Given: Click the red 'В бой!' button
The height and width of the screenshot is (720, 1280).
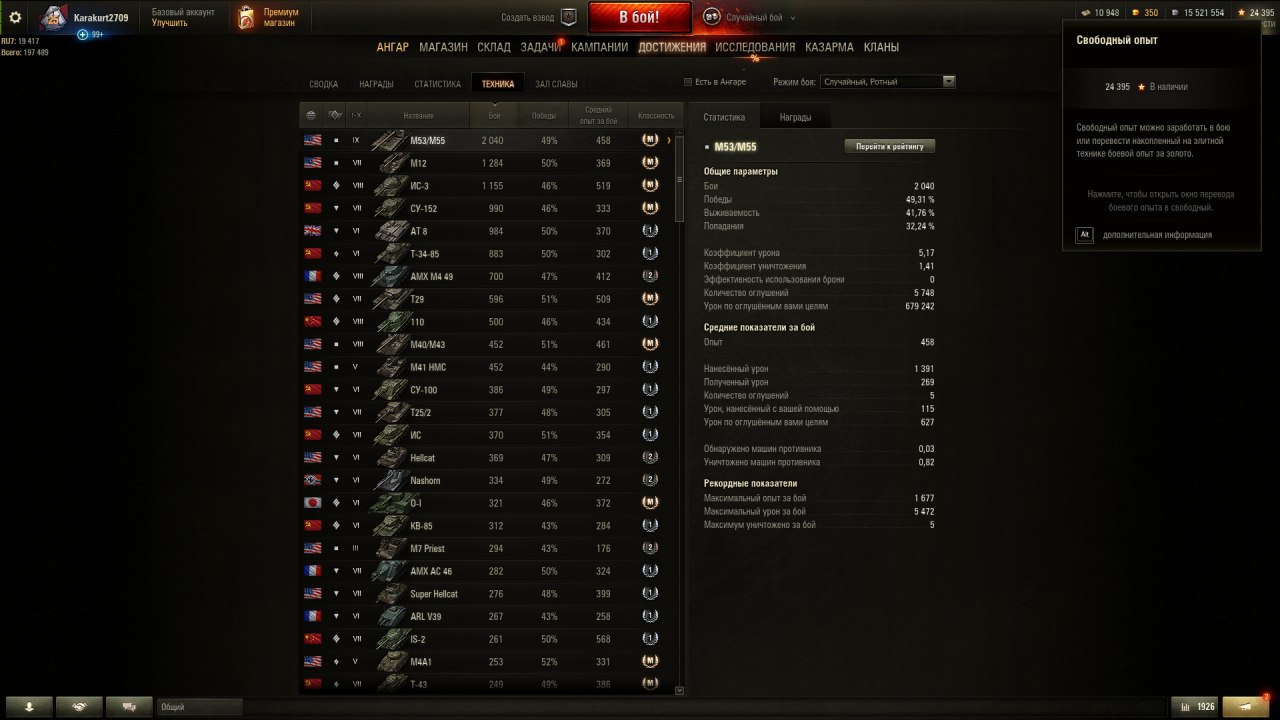Looking at the screenshot, I should (x=639, y=17).
